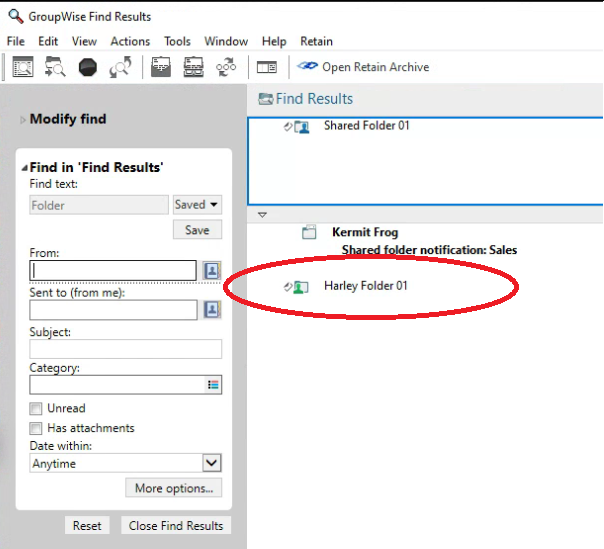Viewport: 604px width, 549px height.
Task: Select the Shared Folder 01 result
Action: 366,126
